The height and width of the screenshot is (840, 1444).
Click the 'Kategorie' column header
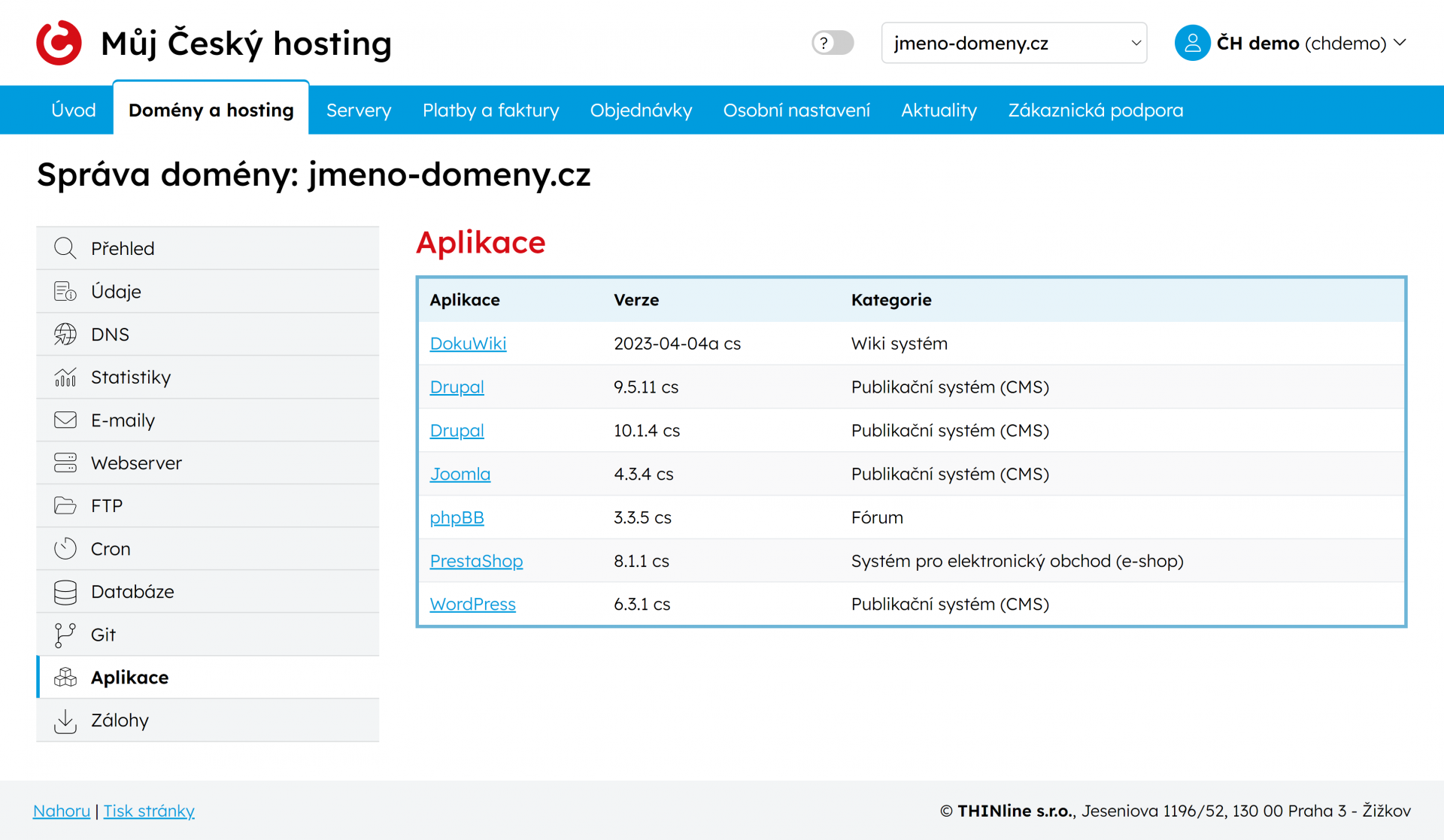[x=891, y=300]
